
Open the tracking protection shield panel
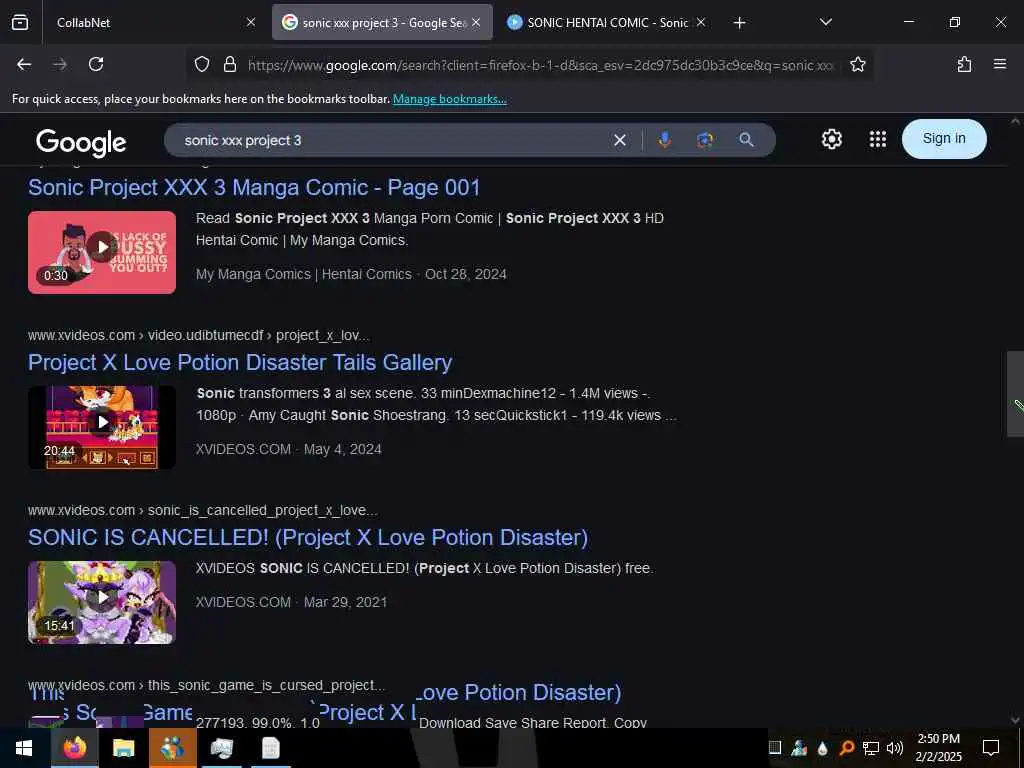[202, 64]
